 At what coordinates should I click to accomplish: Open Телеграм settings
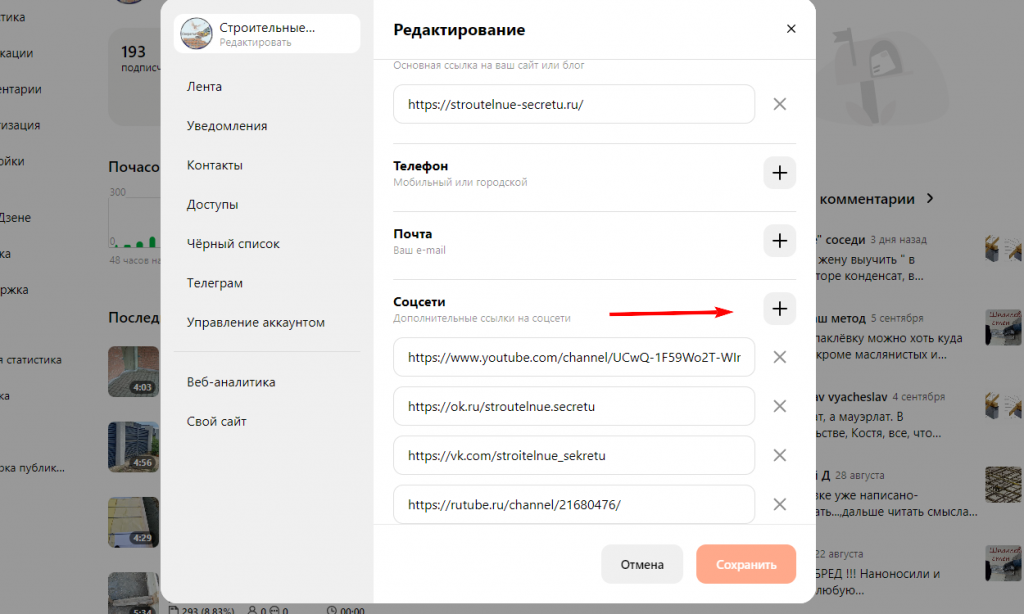click(215, 283)
